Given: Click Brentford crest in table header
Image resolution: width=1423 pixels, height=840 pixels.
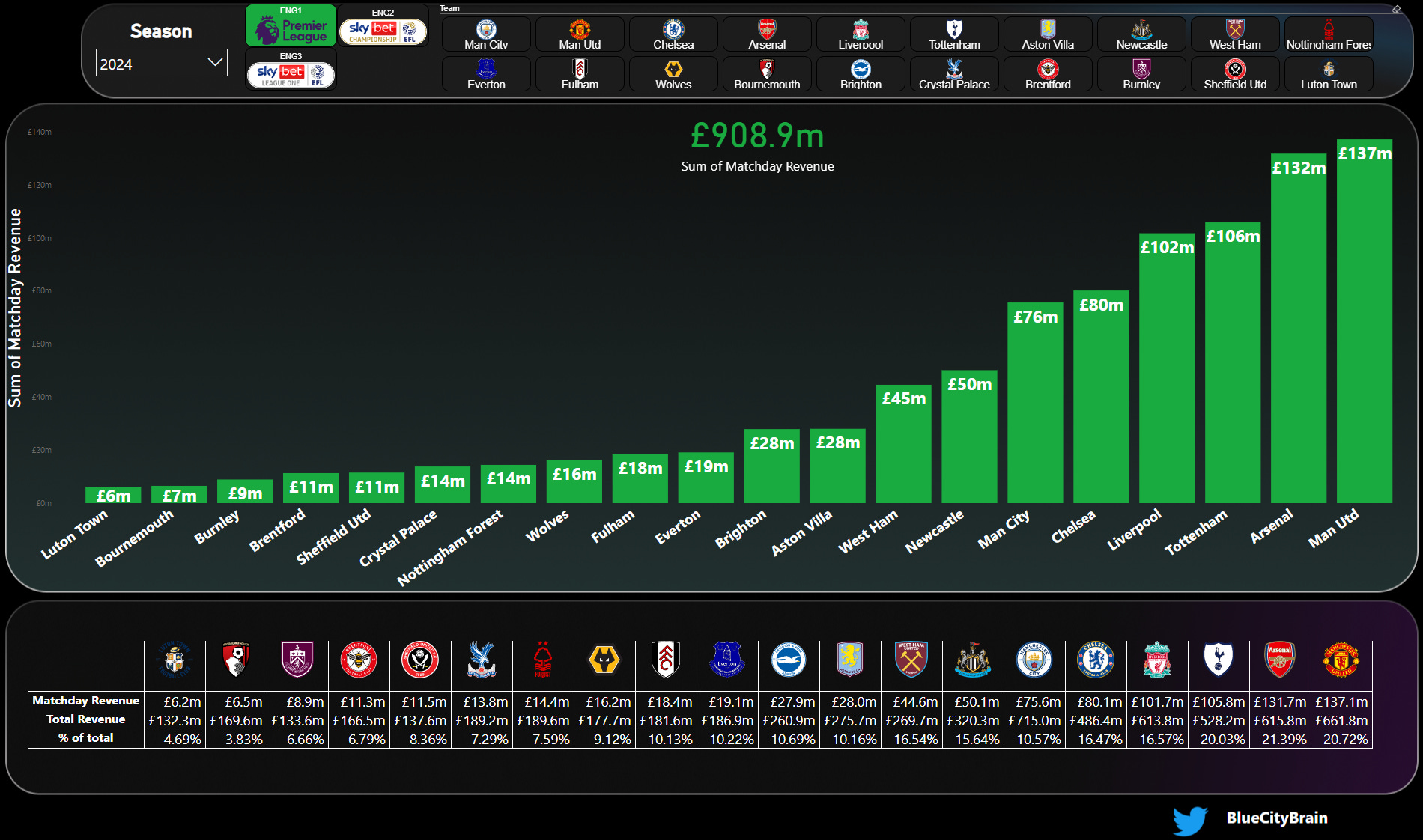Looking at the screenshot, I should tap(359, 660).
